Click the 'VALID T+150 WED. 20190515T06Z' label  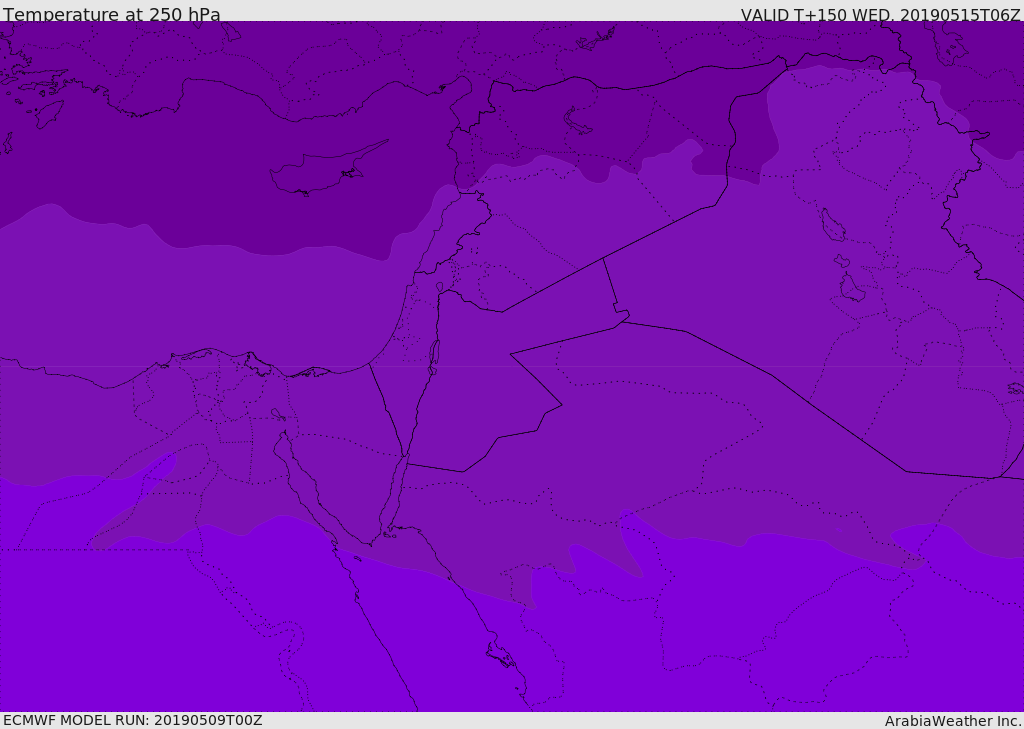pos(880,14)
